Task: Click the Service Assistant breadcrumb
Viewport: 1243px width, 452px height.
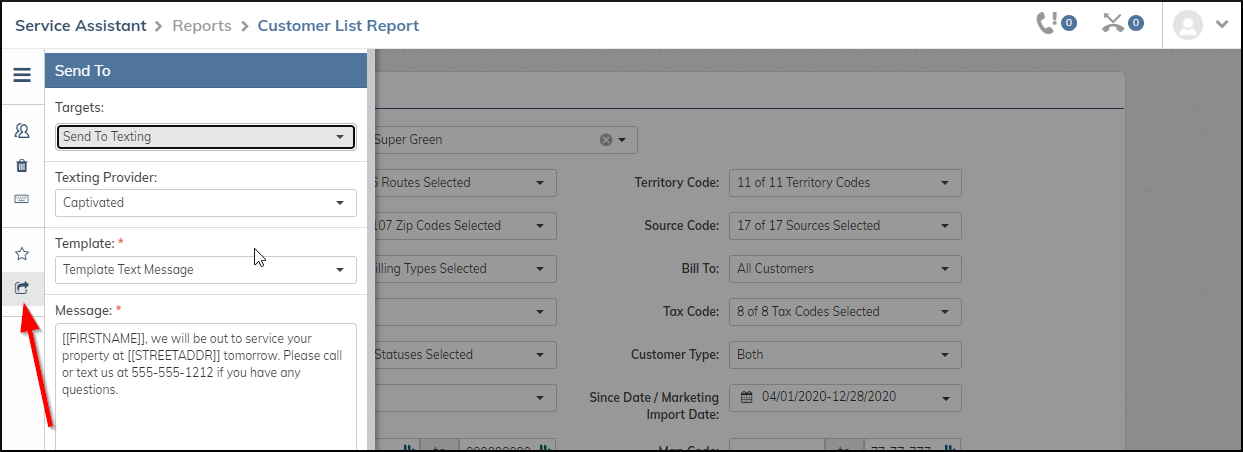Action: pyautogui.click(x=80, y=25)
